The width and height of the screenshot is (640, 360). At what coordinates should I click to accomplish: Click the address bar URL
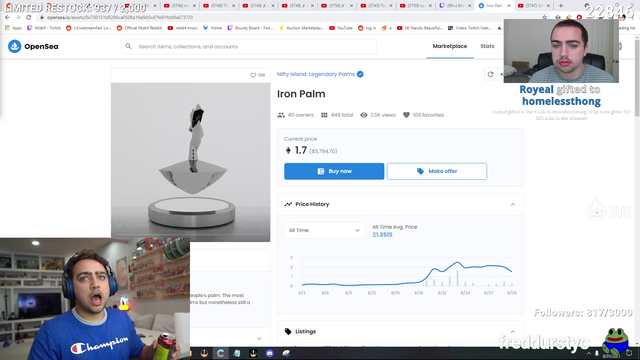click(x=120, y=18)
